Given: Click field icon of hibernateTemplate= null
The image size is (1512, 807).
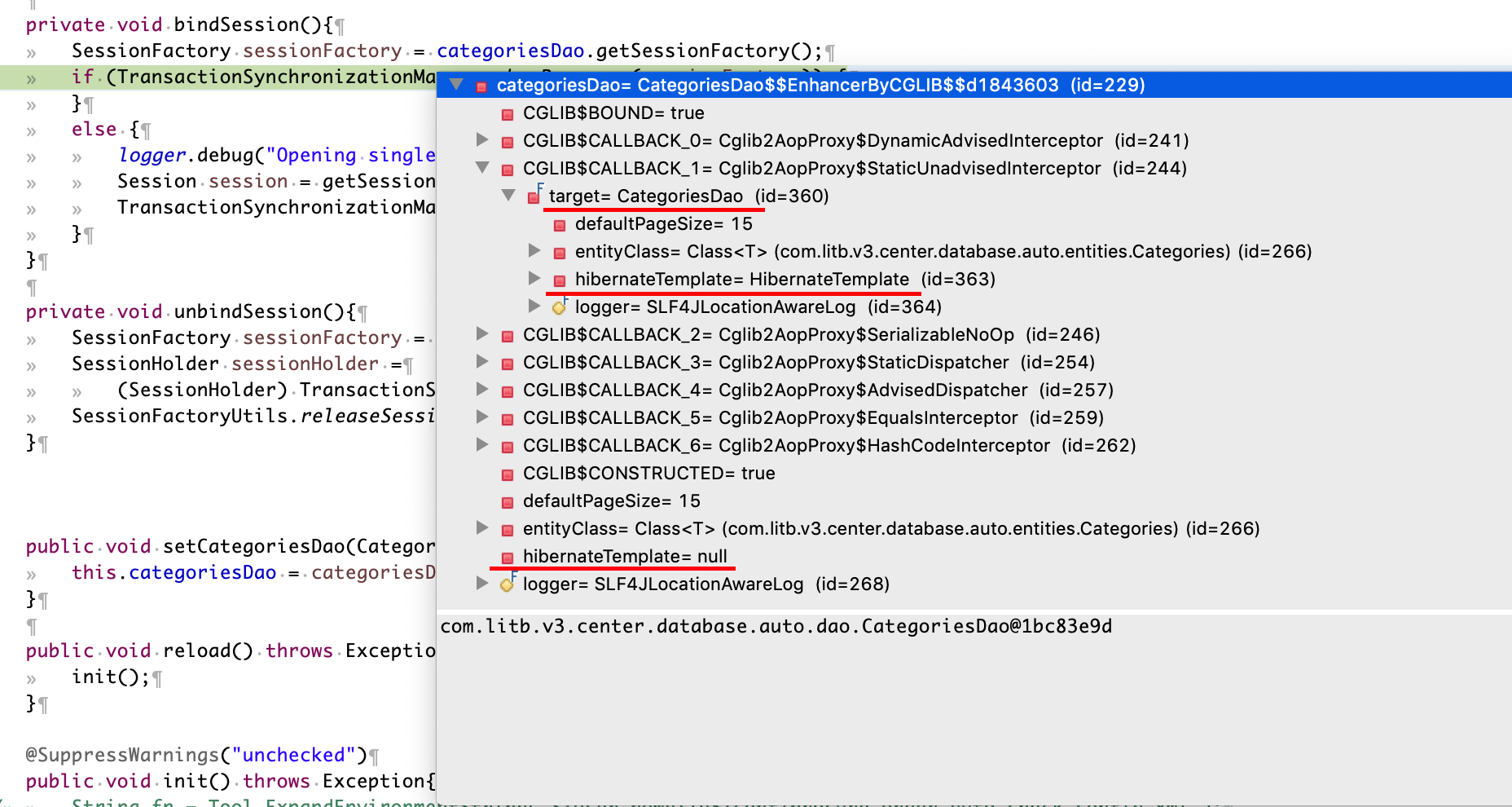Looking at the screenshot, I should coord(508,558).
